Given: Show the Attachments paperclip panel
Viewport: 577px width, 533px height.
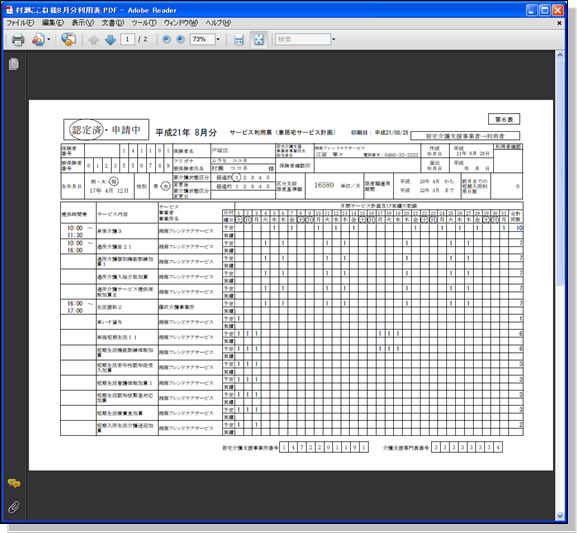Looking at the screenshot, I should [14, 507].
